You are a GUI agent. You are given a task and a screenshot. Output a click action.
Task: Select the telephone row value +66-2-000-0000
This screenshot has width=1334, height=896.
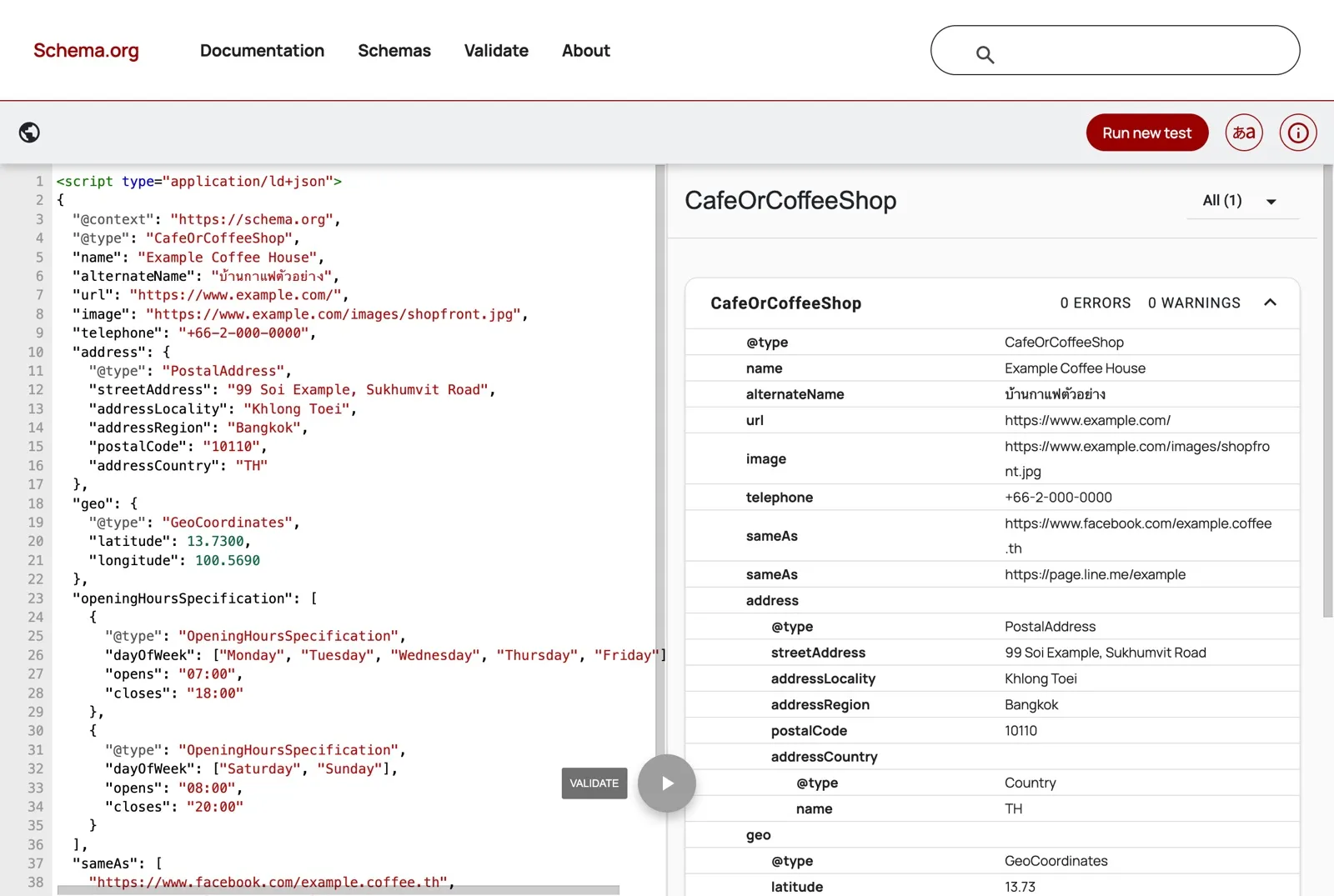(1058, 498)
